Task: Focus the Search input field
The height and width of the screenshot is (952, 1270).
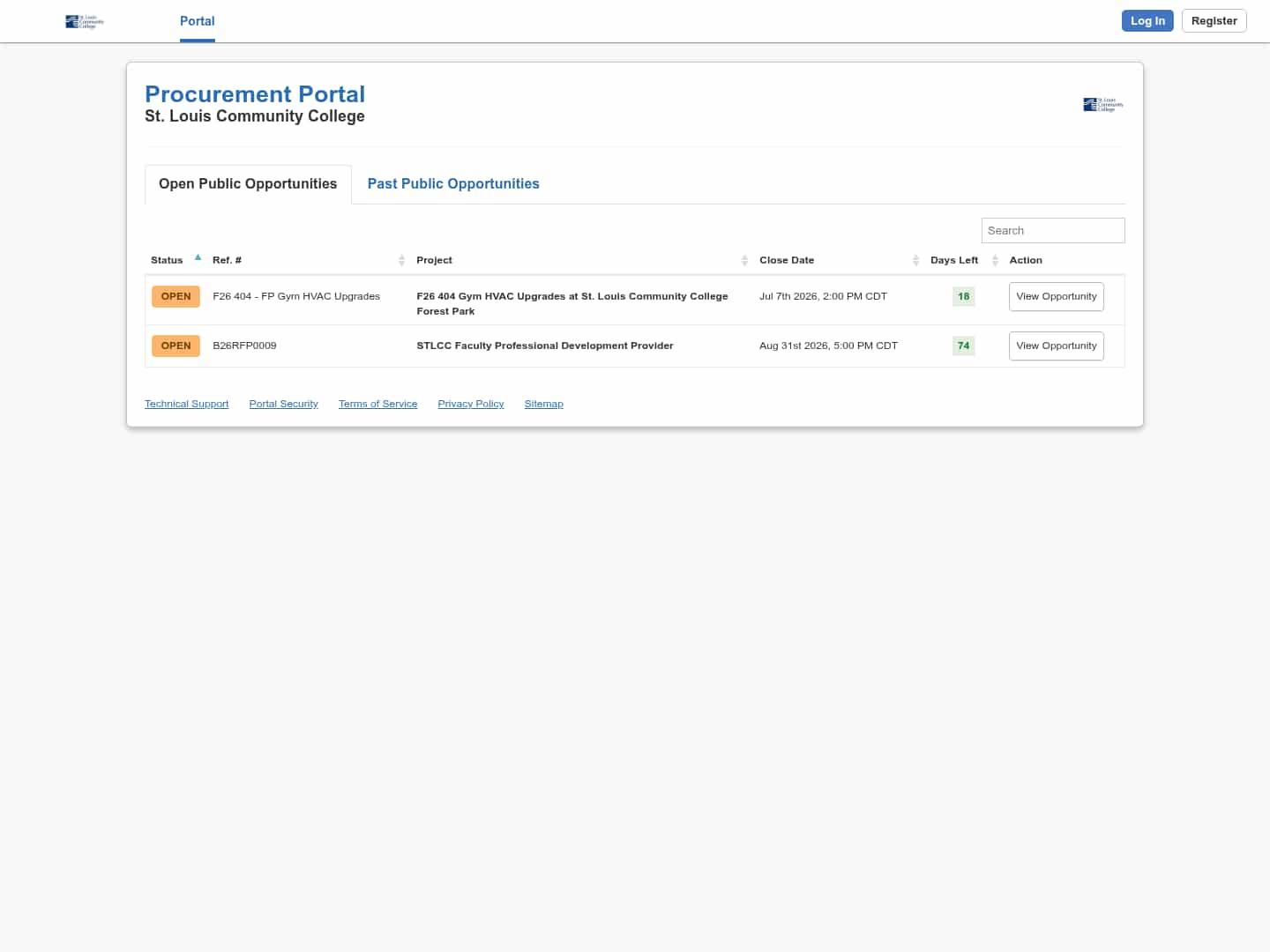Action: [1053, 230]
